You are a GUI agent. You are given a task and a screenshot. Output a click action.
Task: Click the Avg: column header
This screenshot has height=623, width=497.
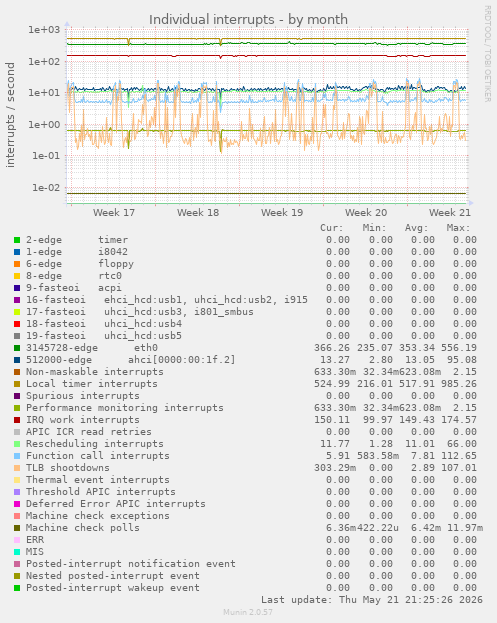pos(416,228)
